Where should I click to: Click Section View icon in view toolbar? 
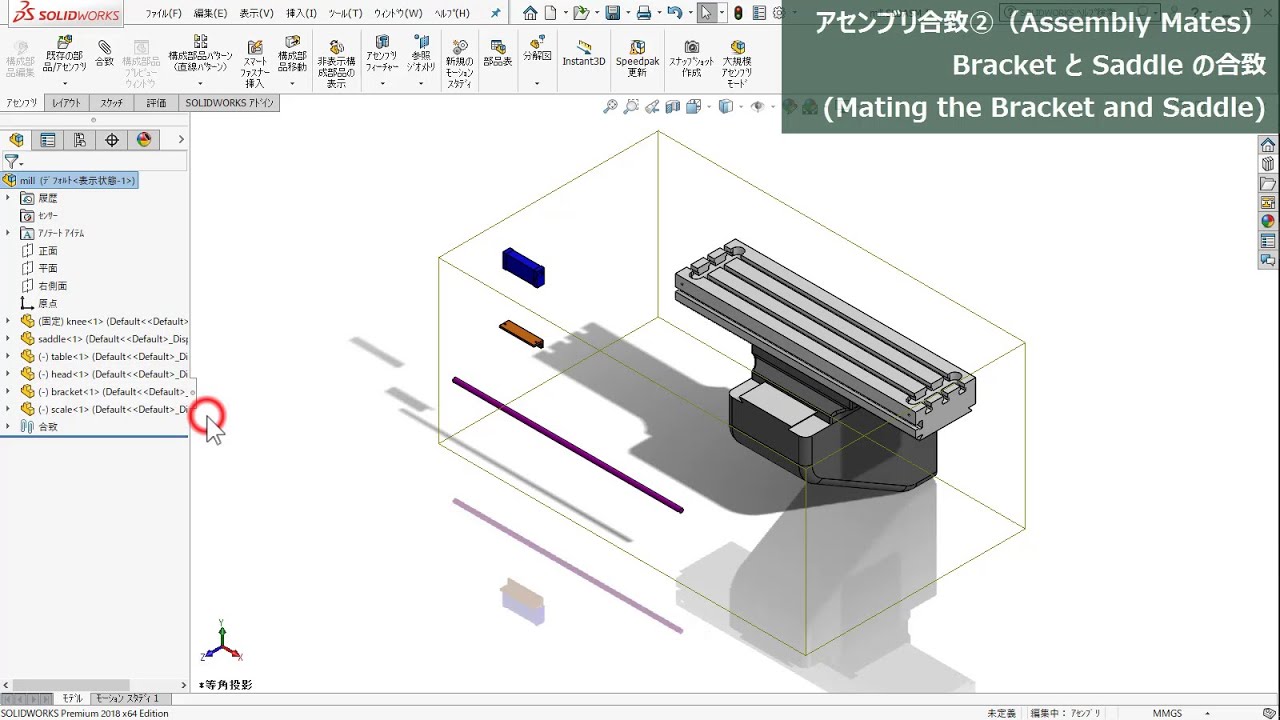(673, 107)
